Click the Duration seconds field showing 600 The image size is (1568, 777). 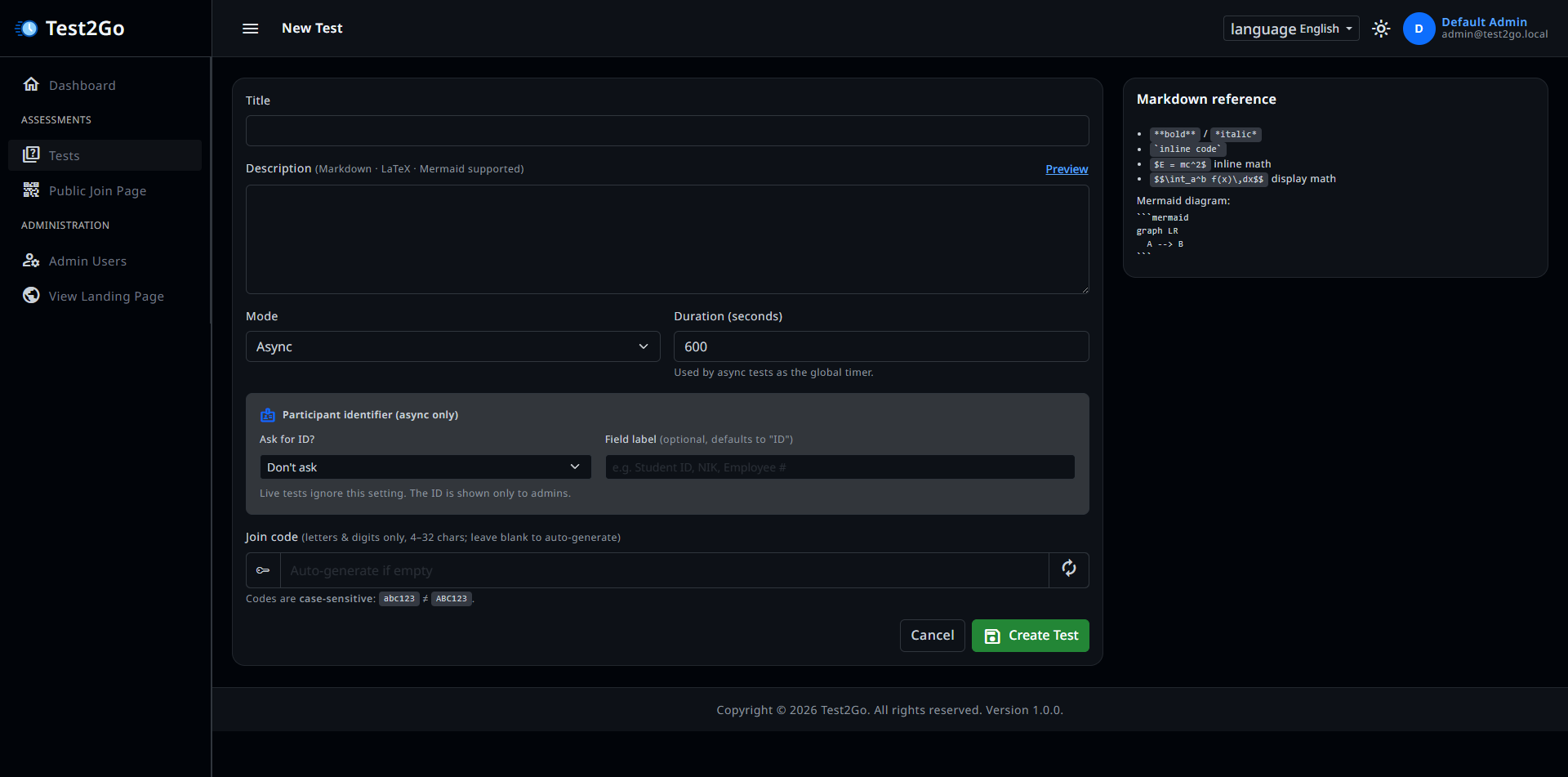(x=881, y=346)
